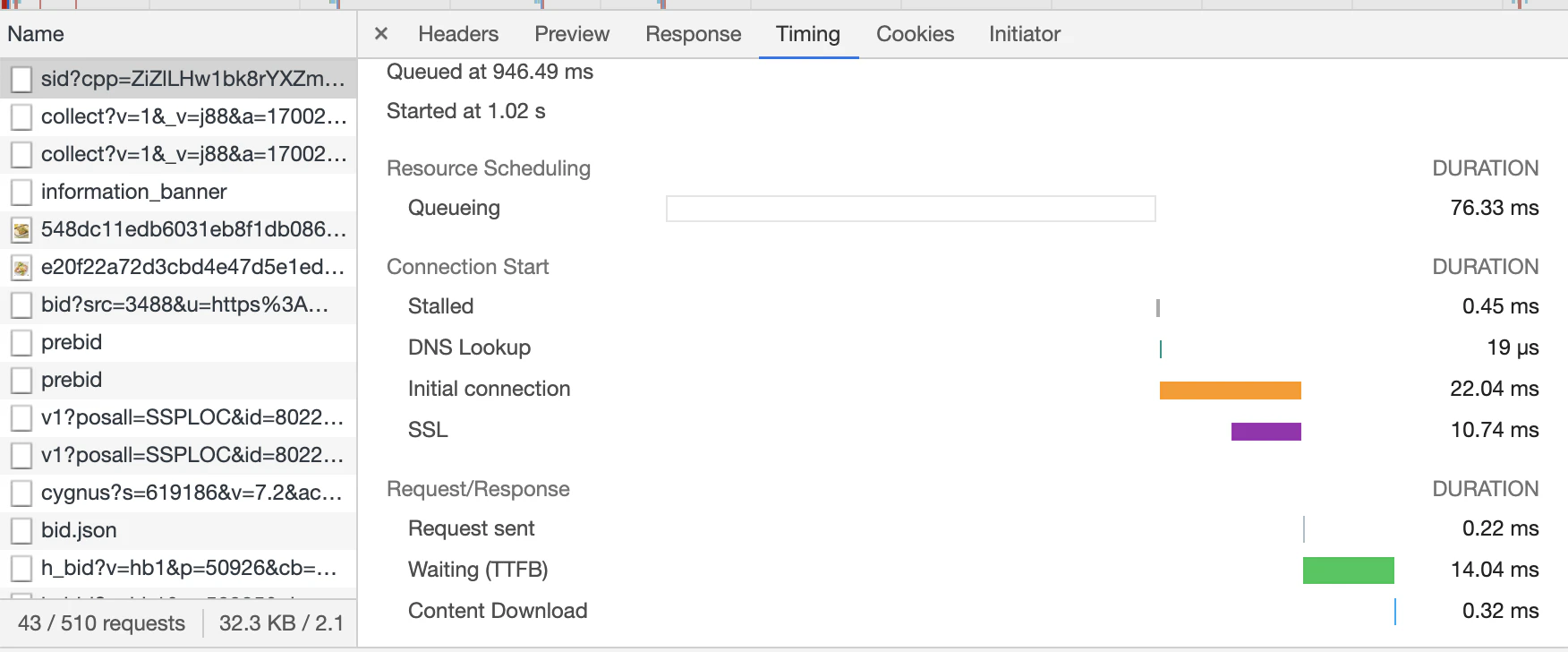The image size is (1568, 652).
Task: Click the DNS Lookup duration 19 μs
Action: click(1513, 347)
